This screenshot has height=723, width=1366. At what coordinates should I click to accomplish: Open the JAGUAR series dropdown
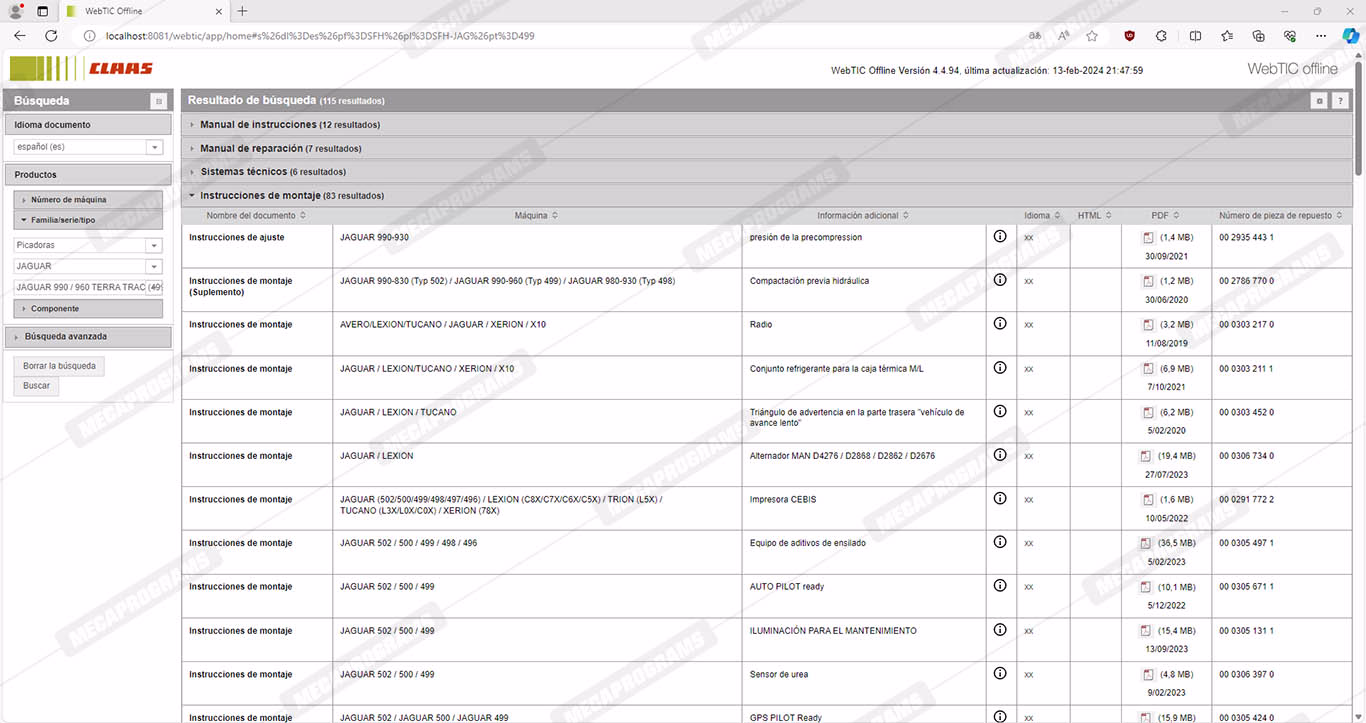pos(154,267)
